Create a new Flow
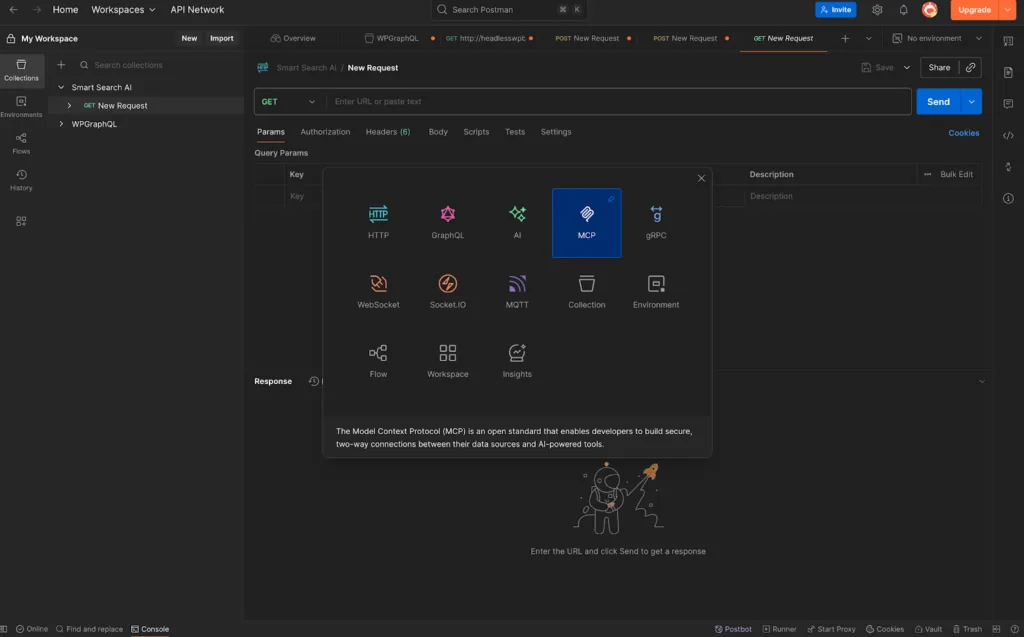The width and height of the screenshot is (1024, 637). 378,360
